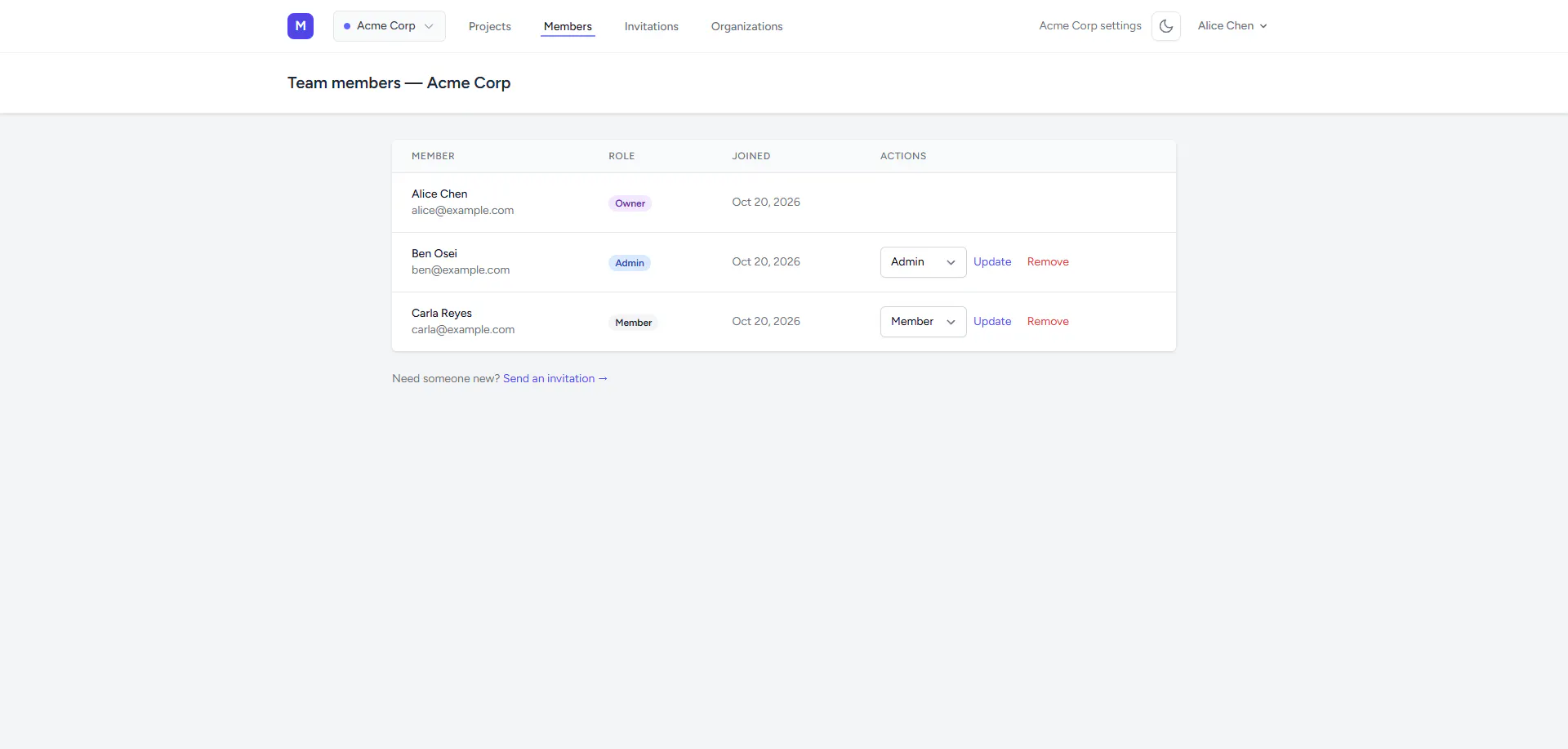Click ben@example.com email text
This screenshot has width=1568, height=749.
461,270
